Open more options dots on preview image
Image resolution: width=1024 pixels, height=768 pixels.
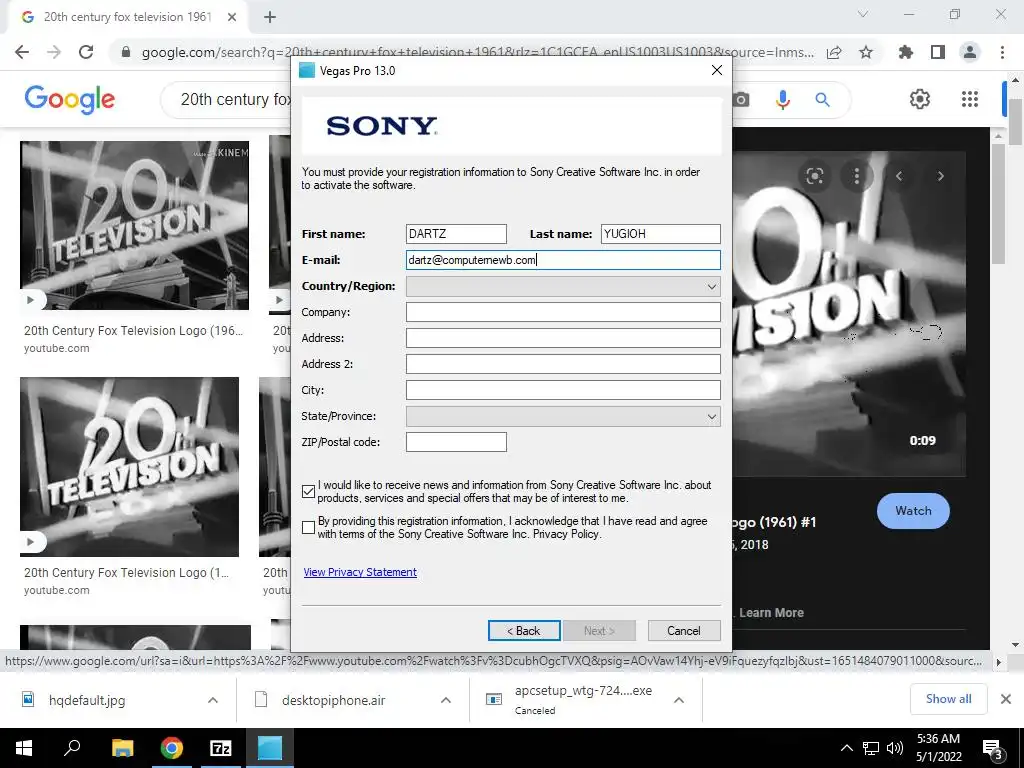pyautogui.click(x=856, y=176)
